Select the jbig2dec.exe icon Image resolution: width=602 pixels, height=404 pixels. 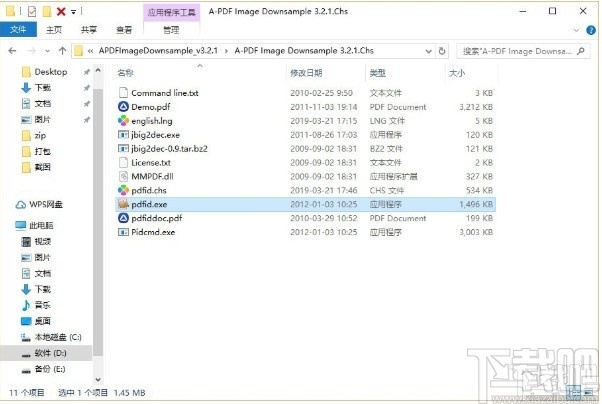(123, 135)
